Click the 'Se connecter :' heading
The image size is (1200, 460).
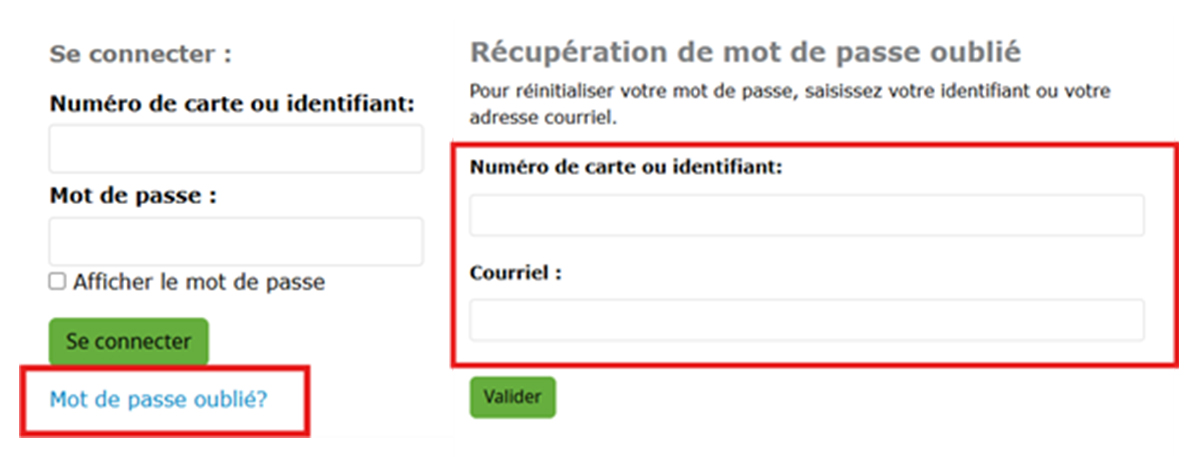pos(140,54)
